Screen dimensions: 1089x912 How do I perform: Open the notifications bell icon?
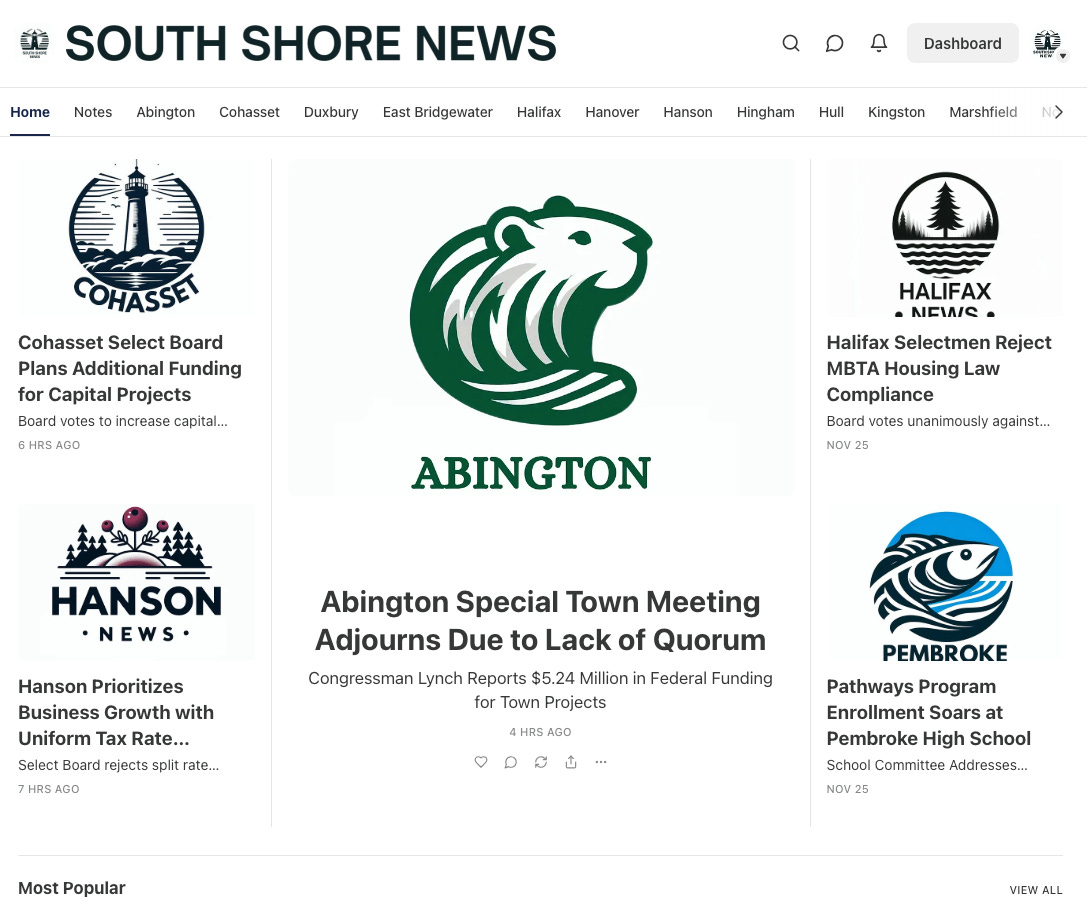click(879, 43)
